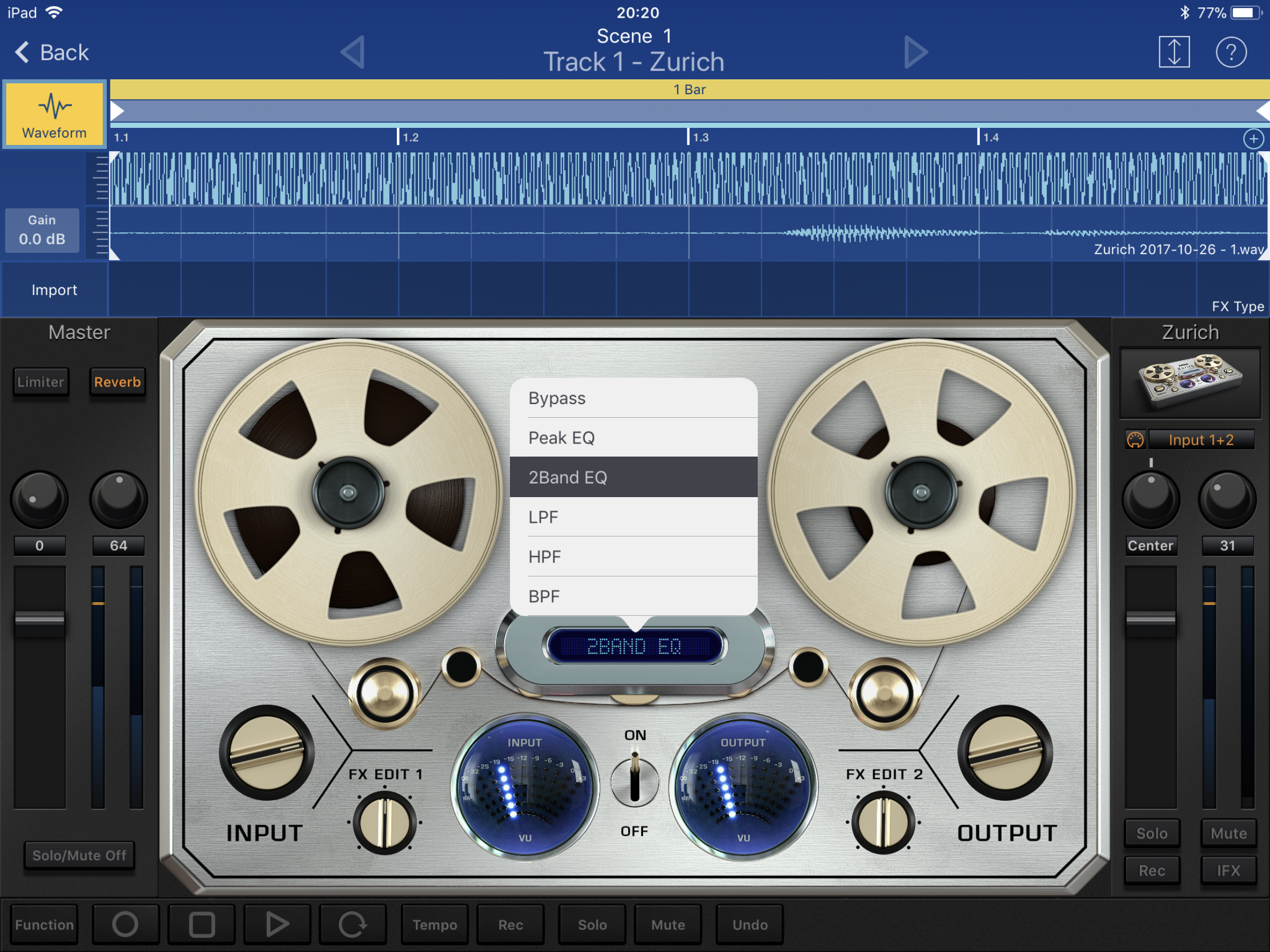The width and height of the screenshot is (1270, 952).
Task: Click the right brass tape guide roller
Action: [x=885, y=694]
